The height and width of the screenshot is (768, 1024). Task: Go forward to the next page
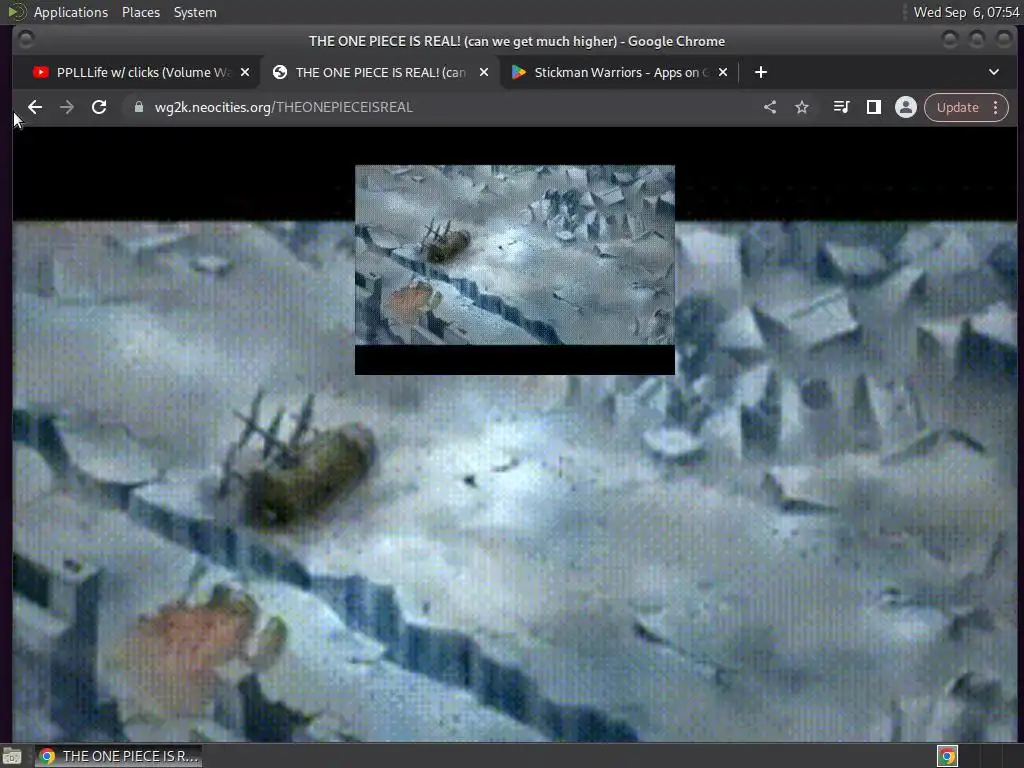click(x=67, y=107)
